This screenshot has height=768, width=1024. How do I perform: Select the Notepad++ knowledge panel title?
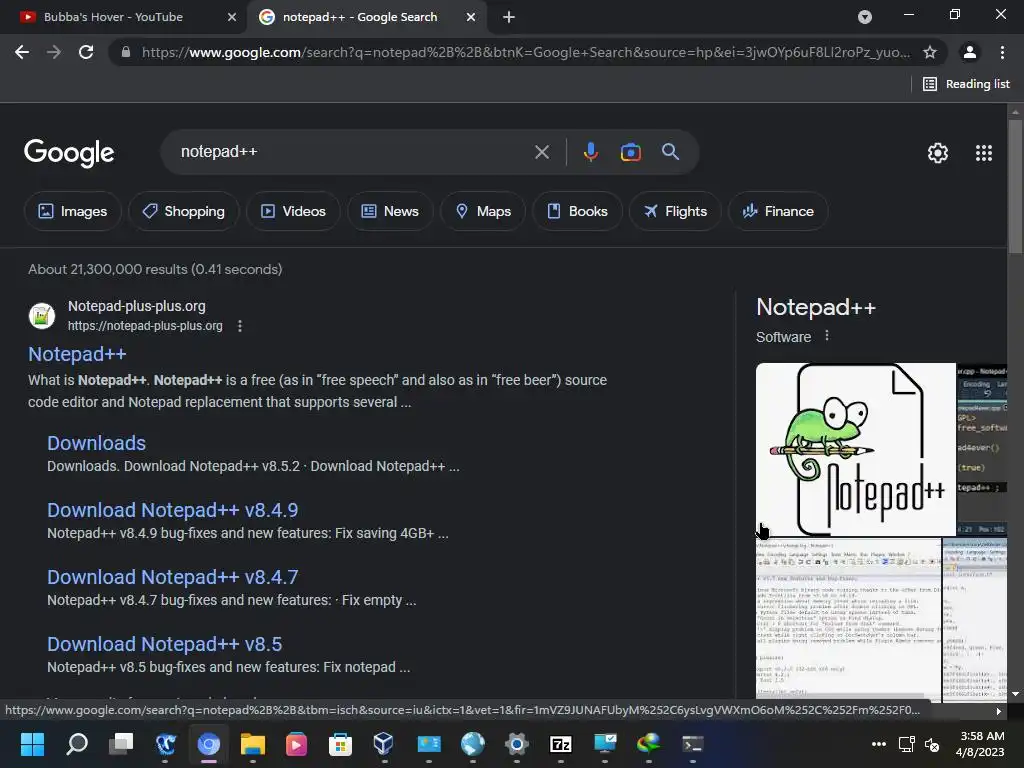click(816, 307)
